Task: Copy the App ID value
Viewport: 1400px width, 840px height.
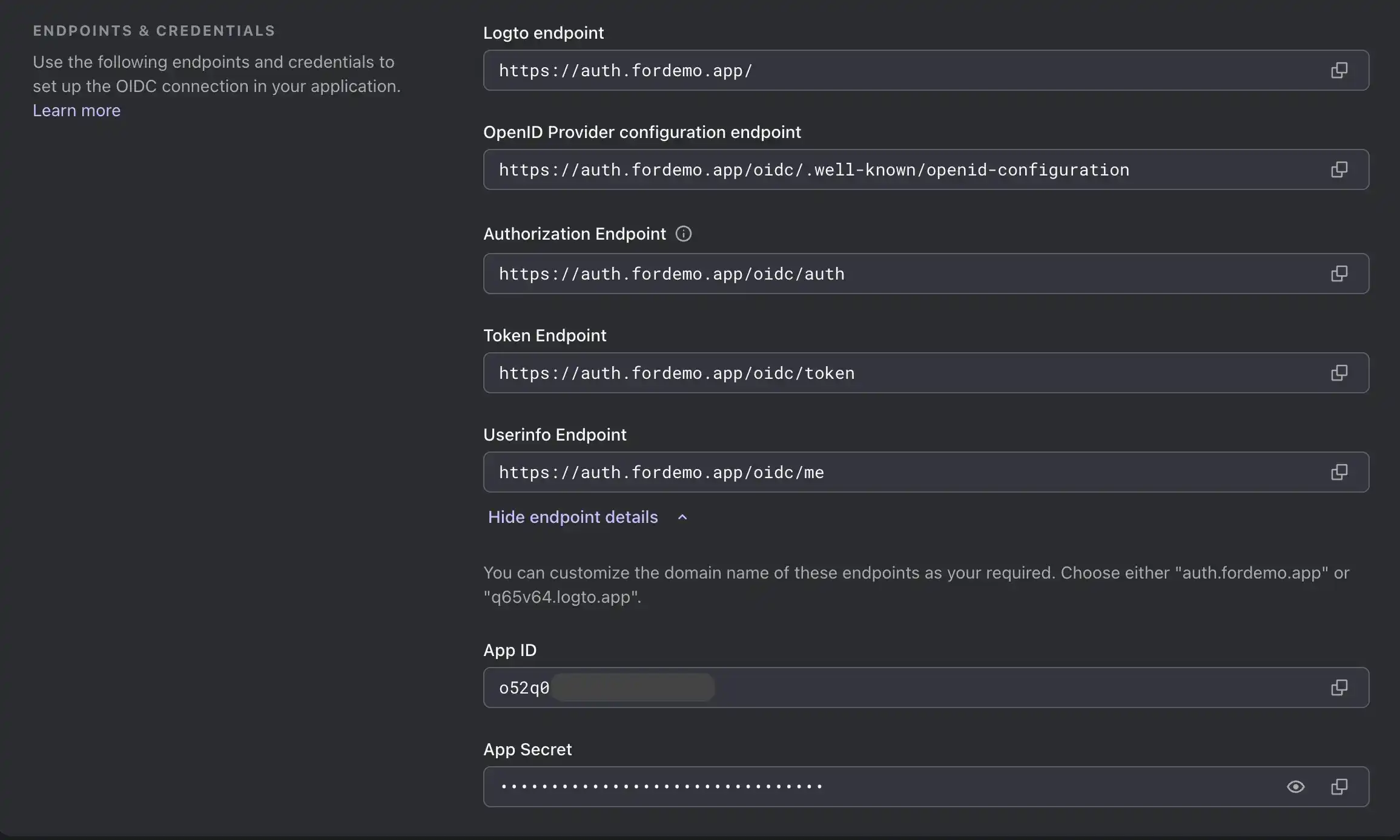Action: point(1339,687)
